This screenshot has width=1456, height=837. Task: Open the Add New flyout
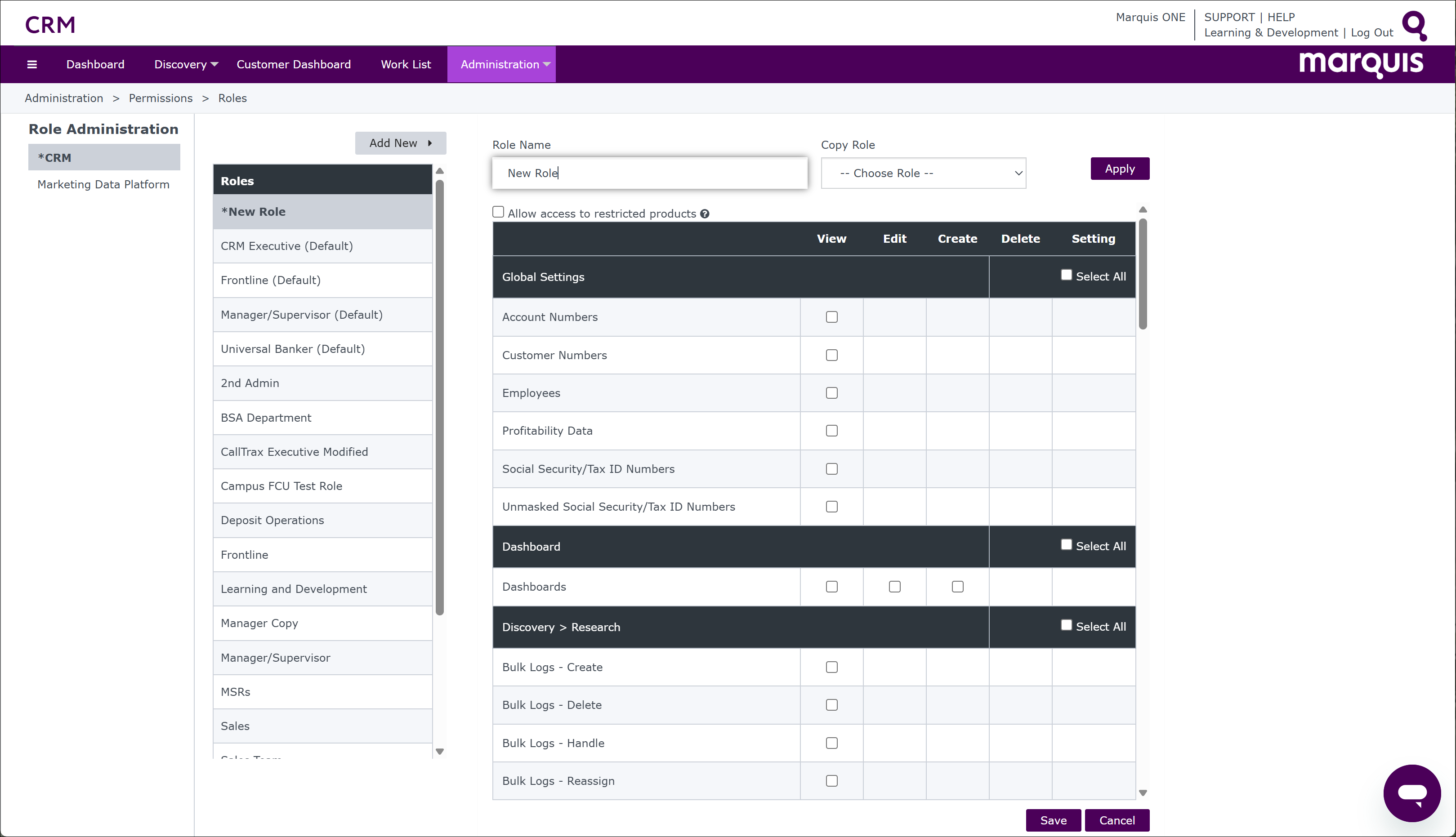pos(400,143)
